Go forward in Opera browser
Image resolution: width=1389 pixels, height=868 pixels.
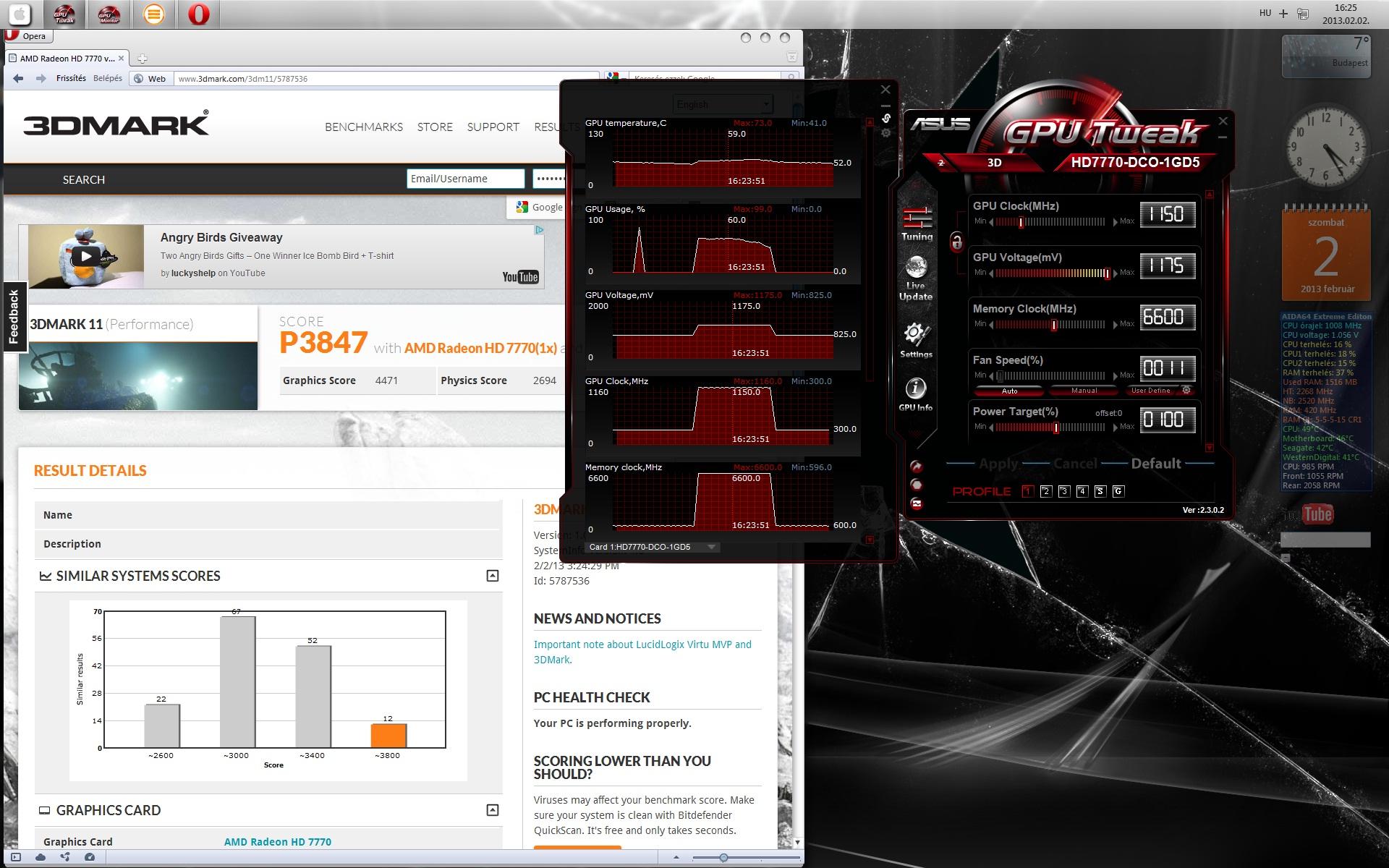point(41,78)
